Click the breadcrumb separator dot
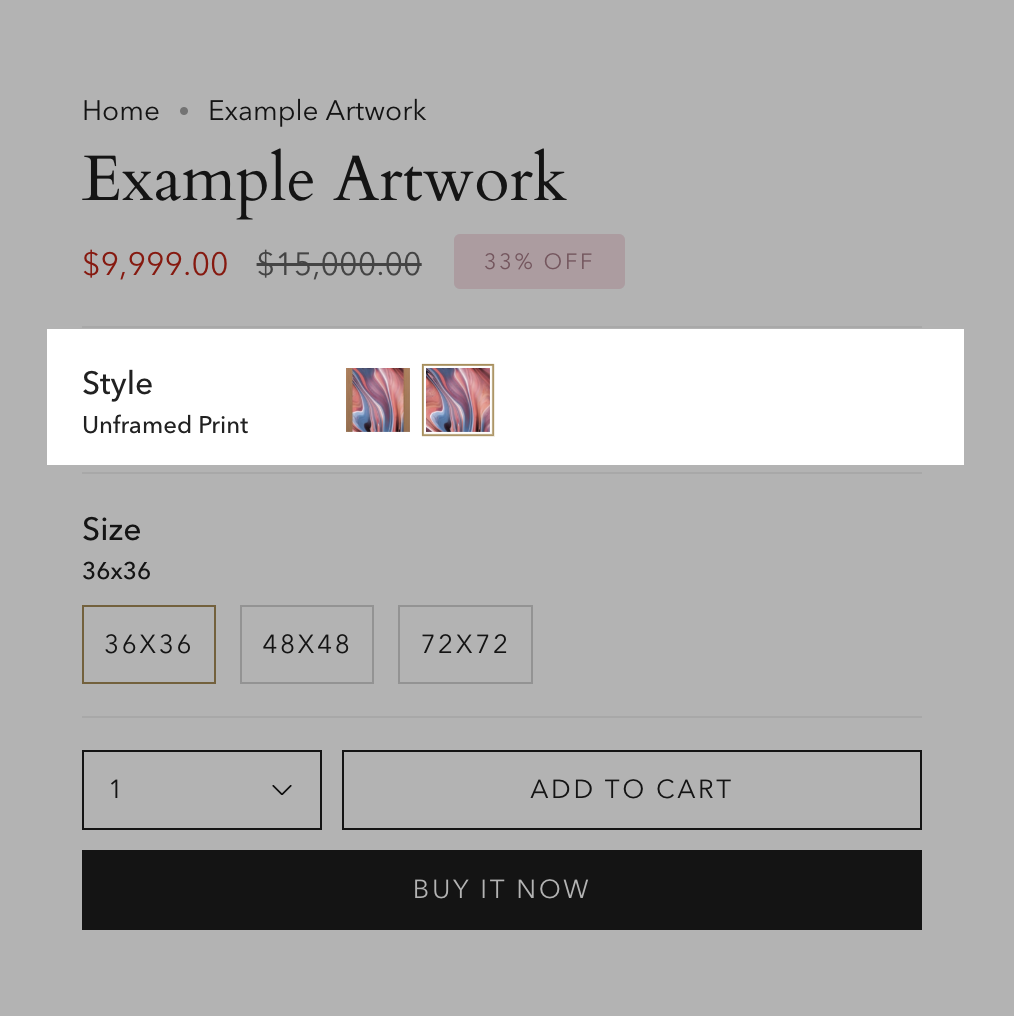The image size is (1014, 1016). [x=184, y=111]
